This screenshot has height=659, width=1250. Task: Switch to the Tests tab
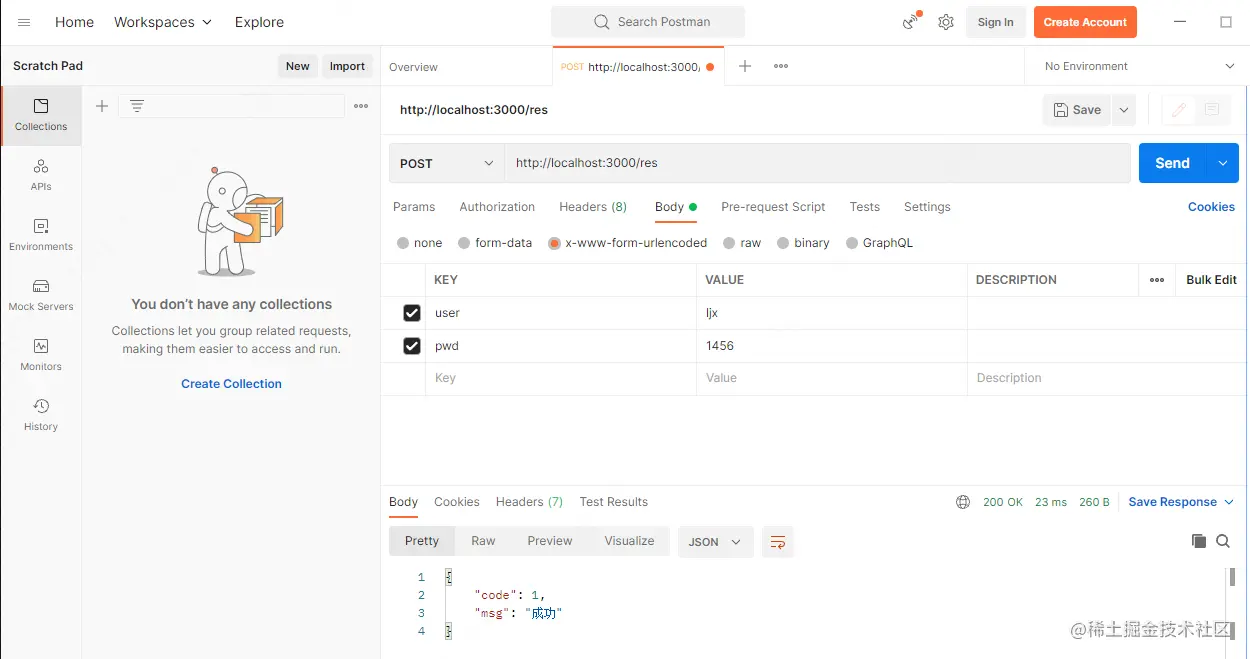(865, 207)
